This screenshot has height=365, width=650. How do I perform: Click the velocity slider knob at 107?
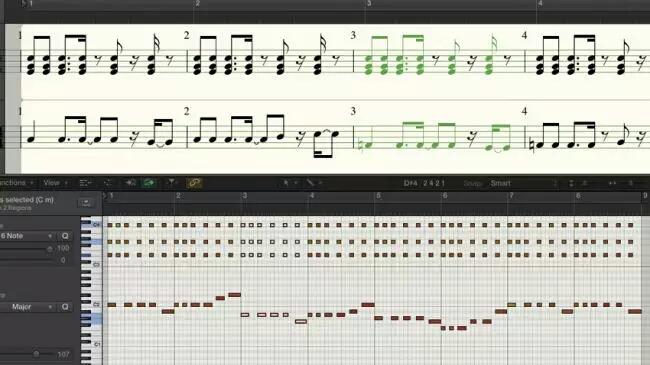(36, 354)
